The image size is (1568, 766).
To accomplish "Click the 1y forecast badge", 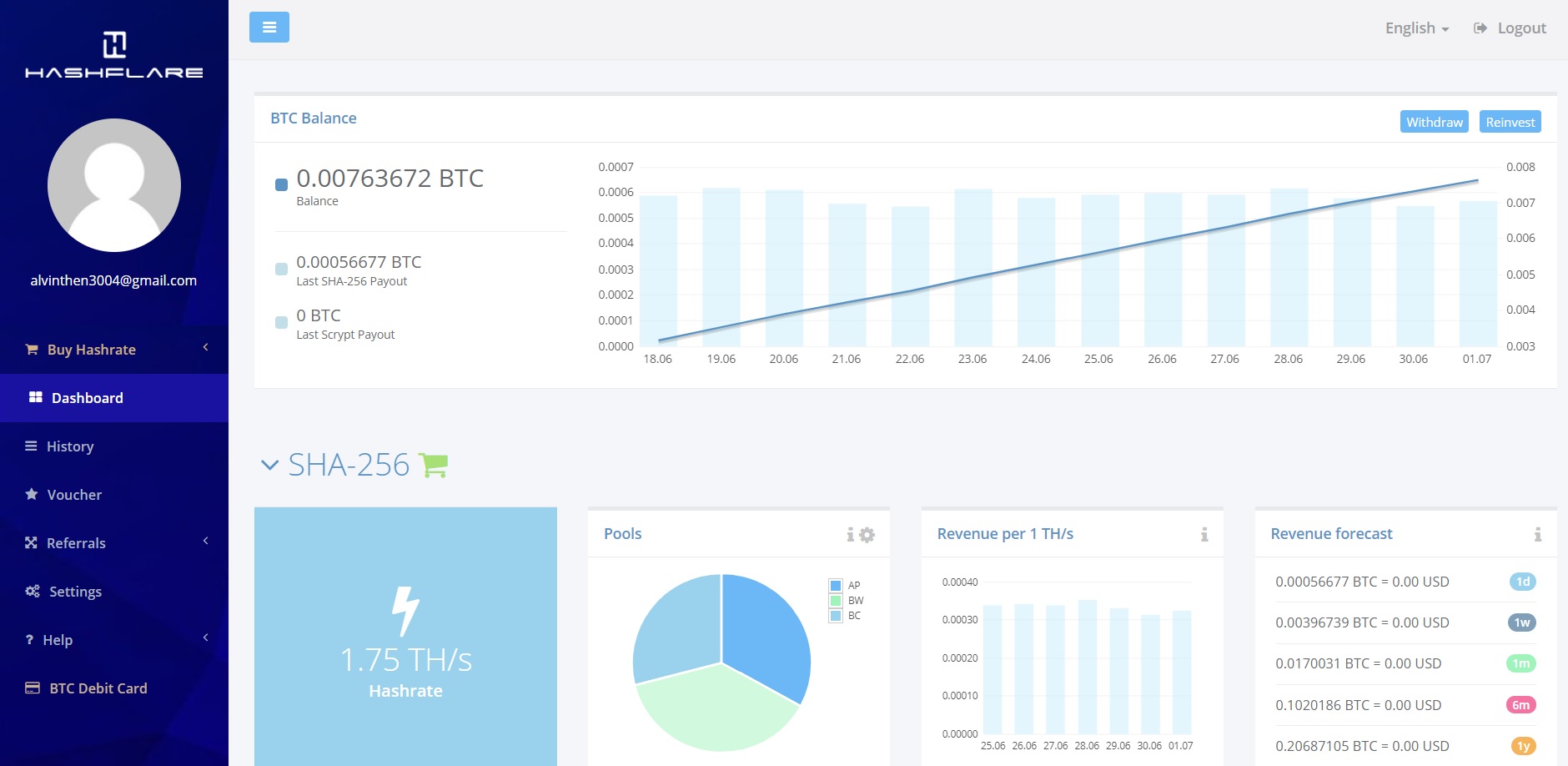I will click(1523, 746).
